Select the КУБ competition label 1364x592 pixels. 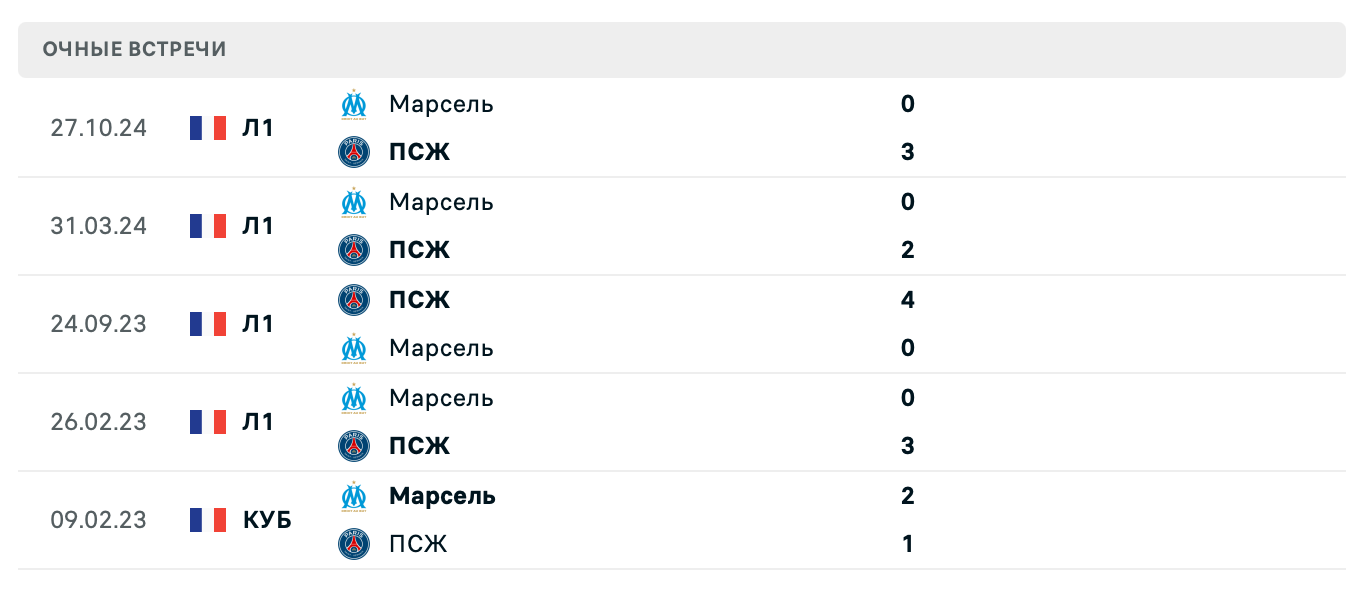click(x=267, y=520)
